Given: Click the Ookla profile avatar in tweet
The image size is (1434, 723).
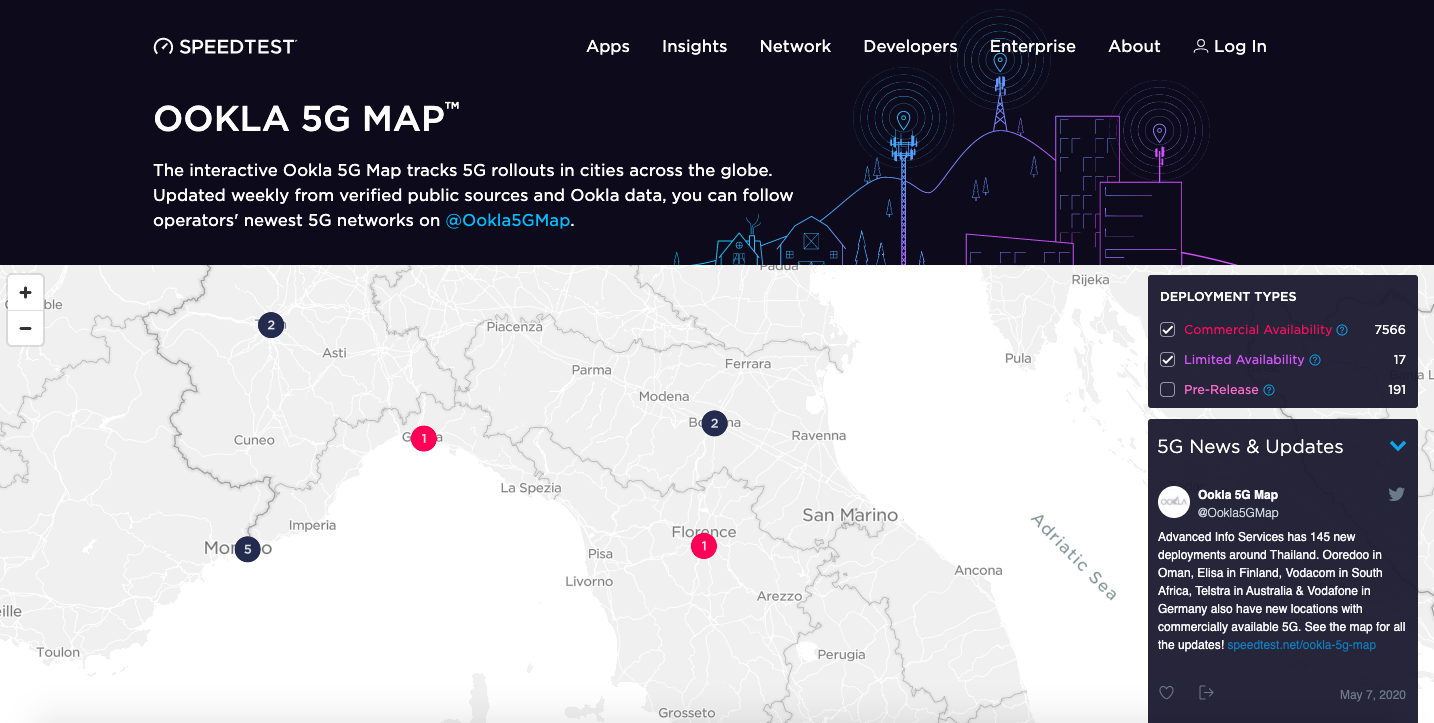Looking at the screenshot, I should click(x=1174, y=502).
